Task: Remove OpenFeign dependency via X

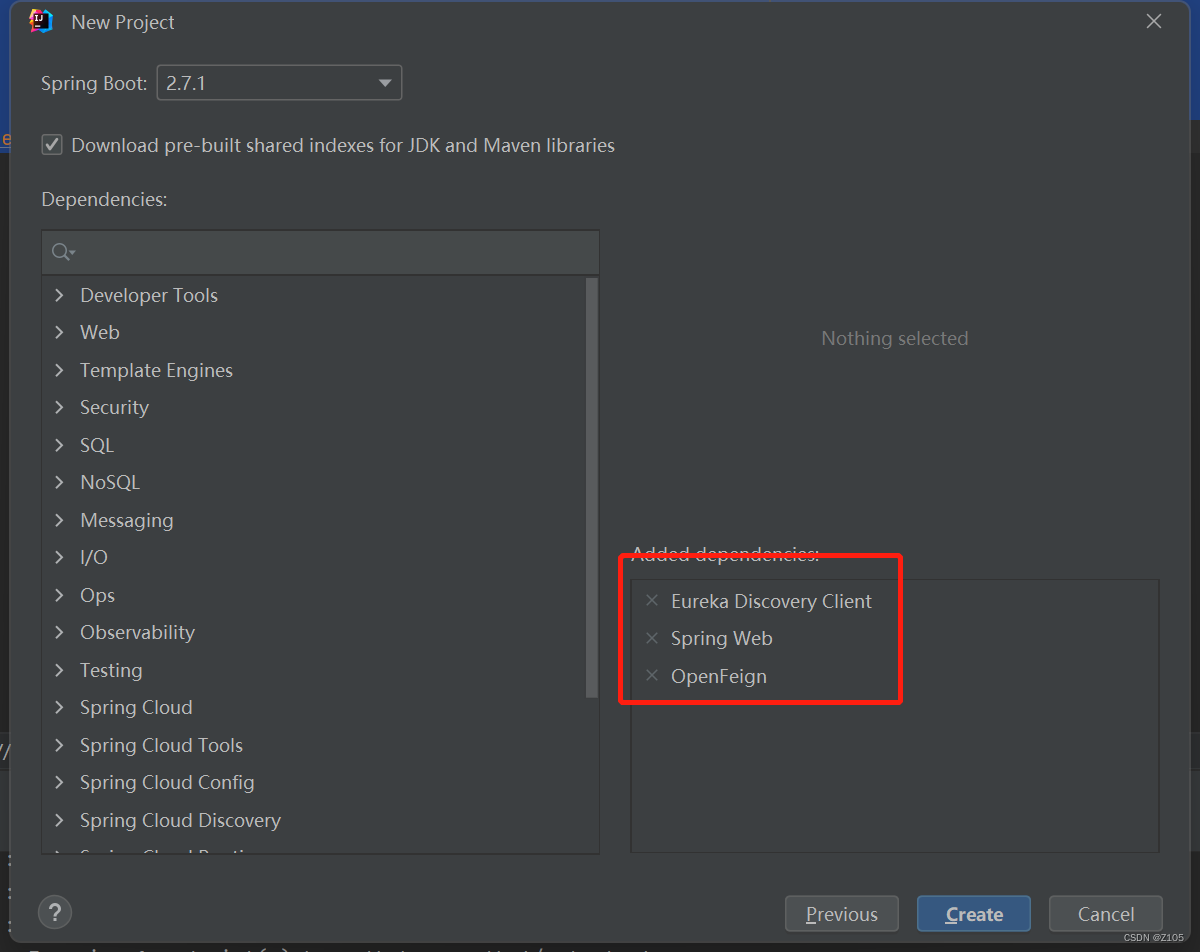Action: (652, 676)
